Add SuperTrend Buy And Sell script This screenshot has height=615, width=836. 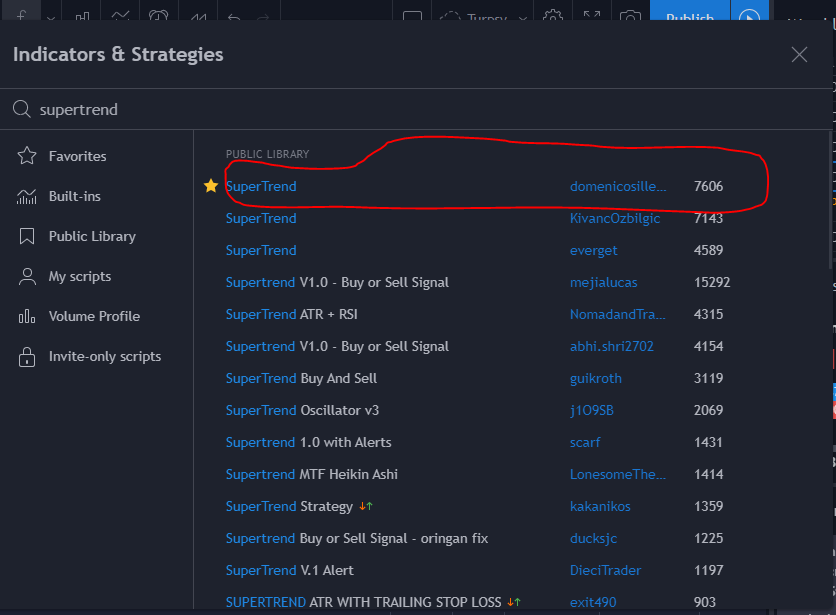pyautogui.click(x=301, y=378)
